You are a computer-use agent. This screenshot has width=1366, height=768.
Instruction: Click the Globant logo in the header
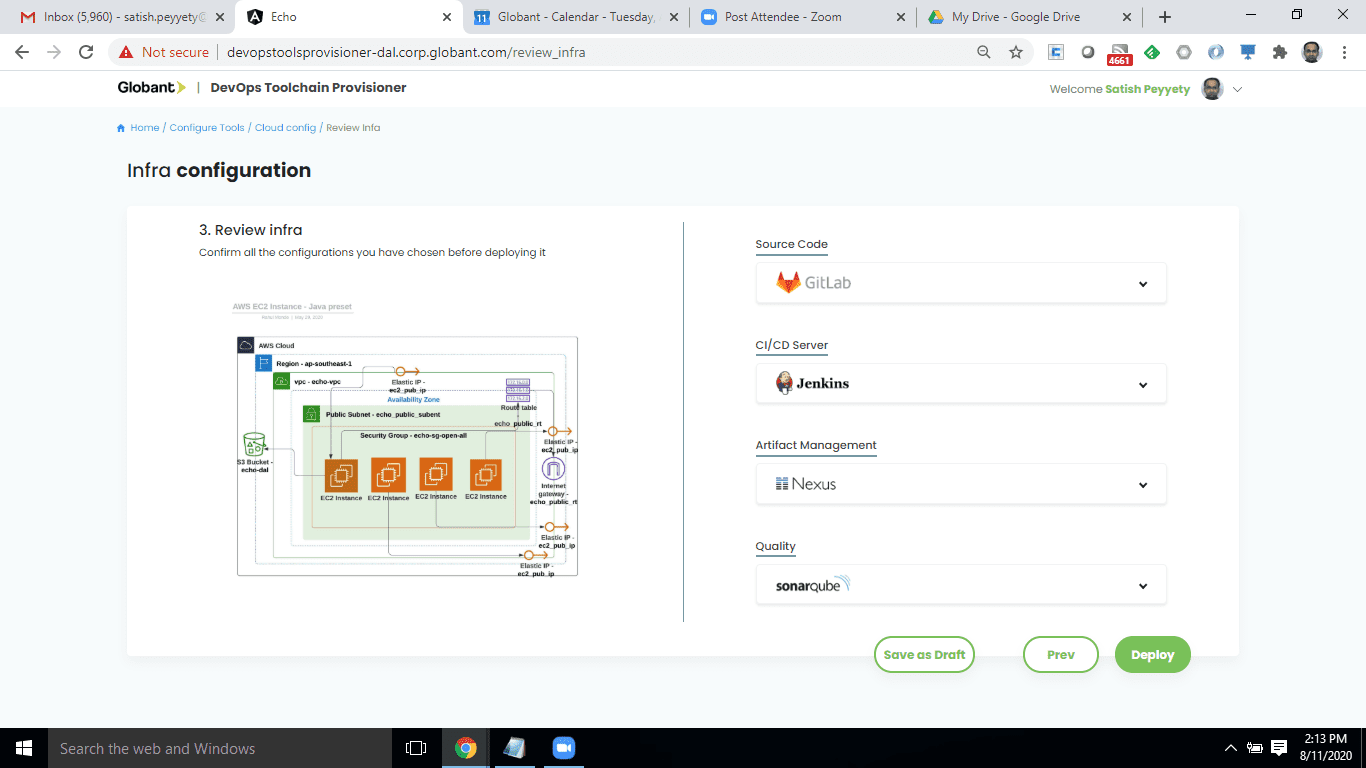pyautogui.click(x=150, y=88)
